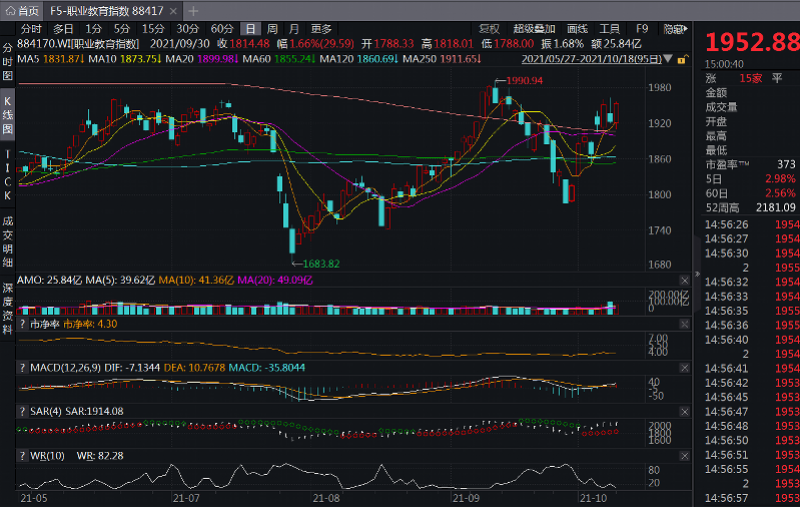The height and width of the screenshot is (507, 800).
Task: Open the 工具 tools menu
Action: click(609, 29)
